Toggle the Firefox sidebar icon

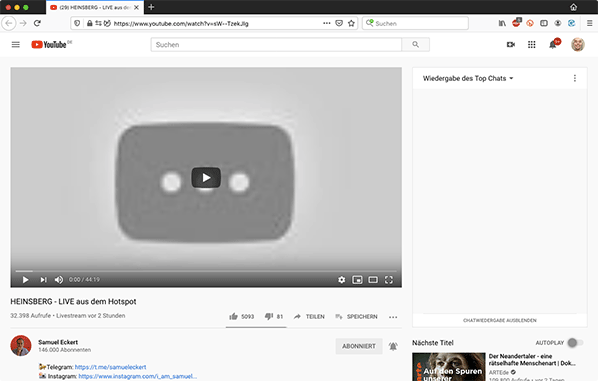[x=544, y=23]
